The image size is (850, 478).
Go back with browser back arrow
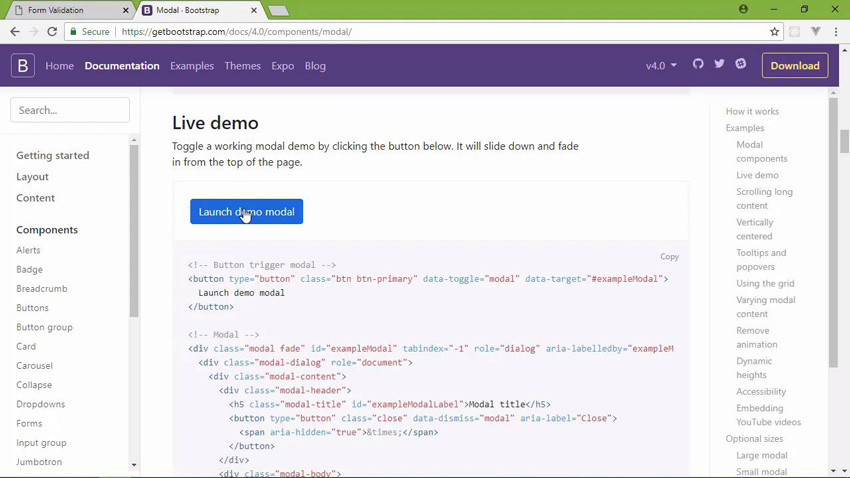coord(15,31)
